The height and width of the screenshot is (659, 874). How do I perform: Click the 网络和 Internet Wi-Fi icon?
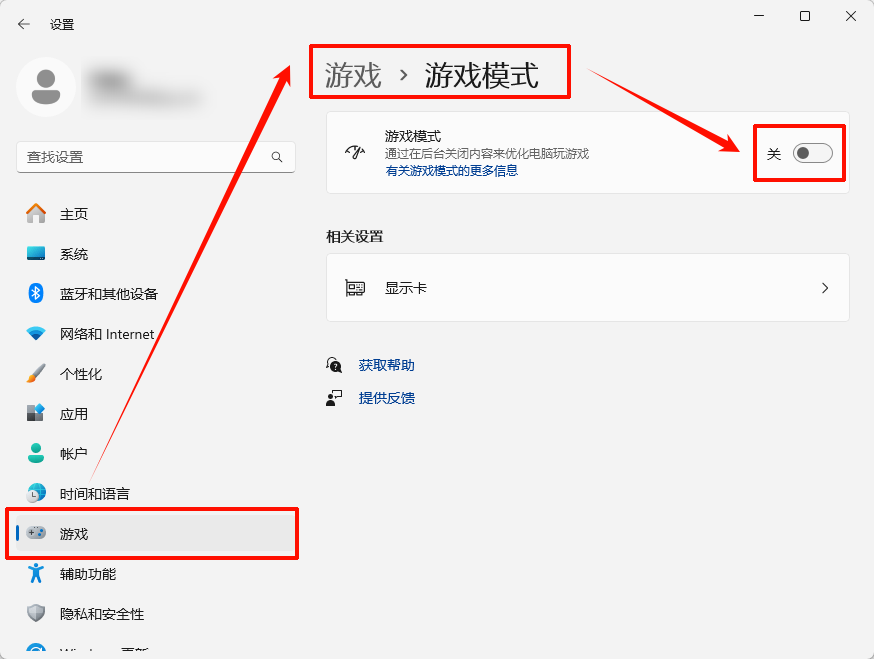(34, 333)
